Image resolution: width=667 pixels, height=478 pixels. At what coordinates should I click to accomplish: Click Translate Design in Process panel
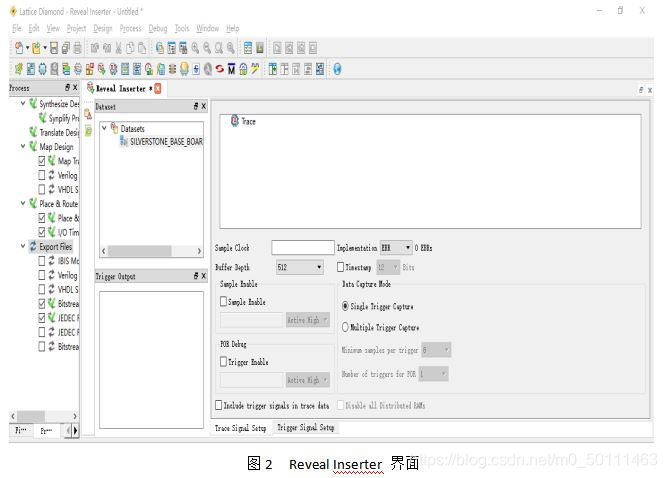coord(54,132)
